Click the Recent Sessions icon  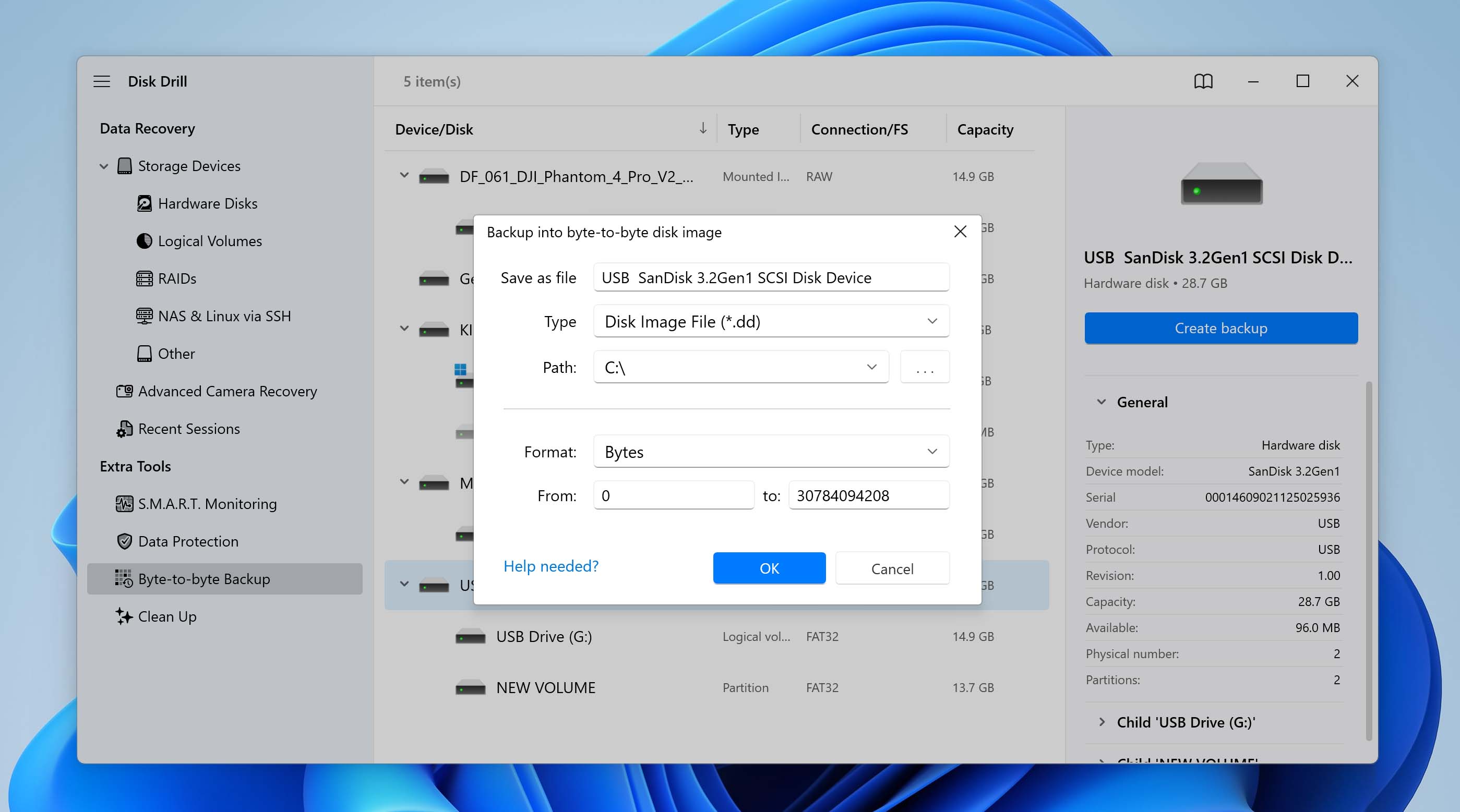[x=125, y=429]
